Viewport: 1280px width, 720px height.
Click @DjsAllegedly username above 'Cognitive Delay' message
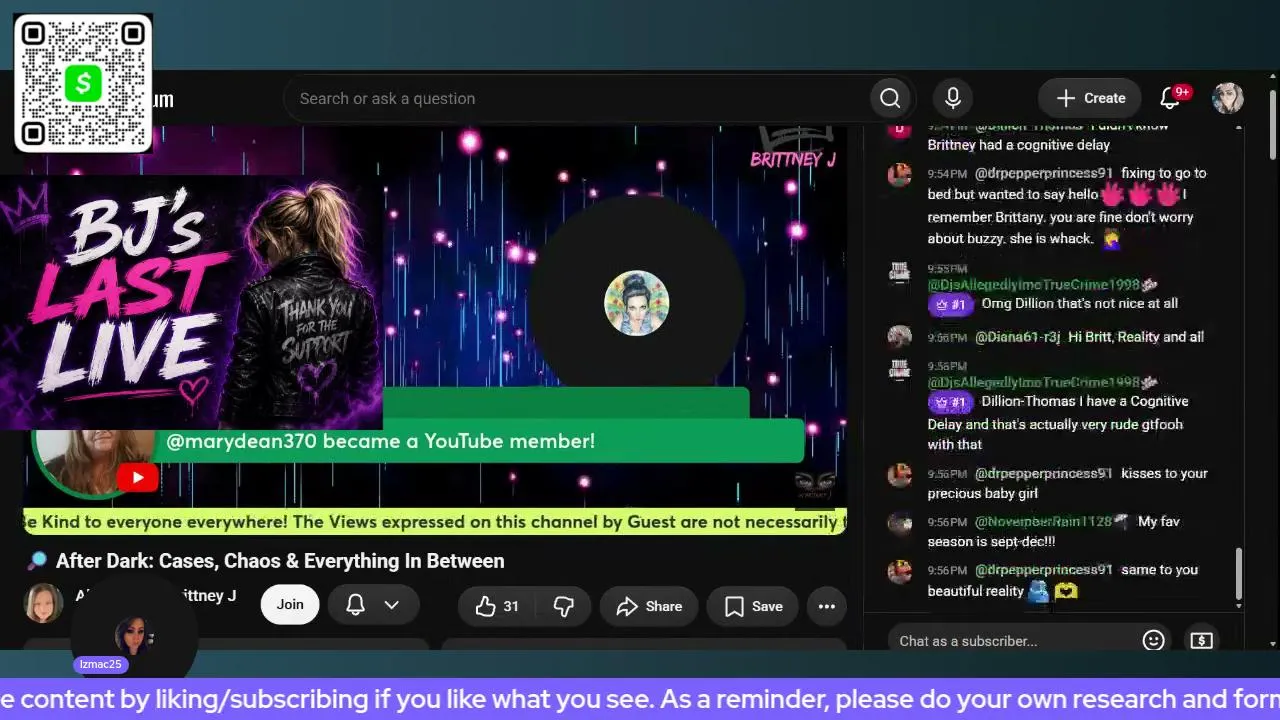point(1035,383)
